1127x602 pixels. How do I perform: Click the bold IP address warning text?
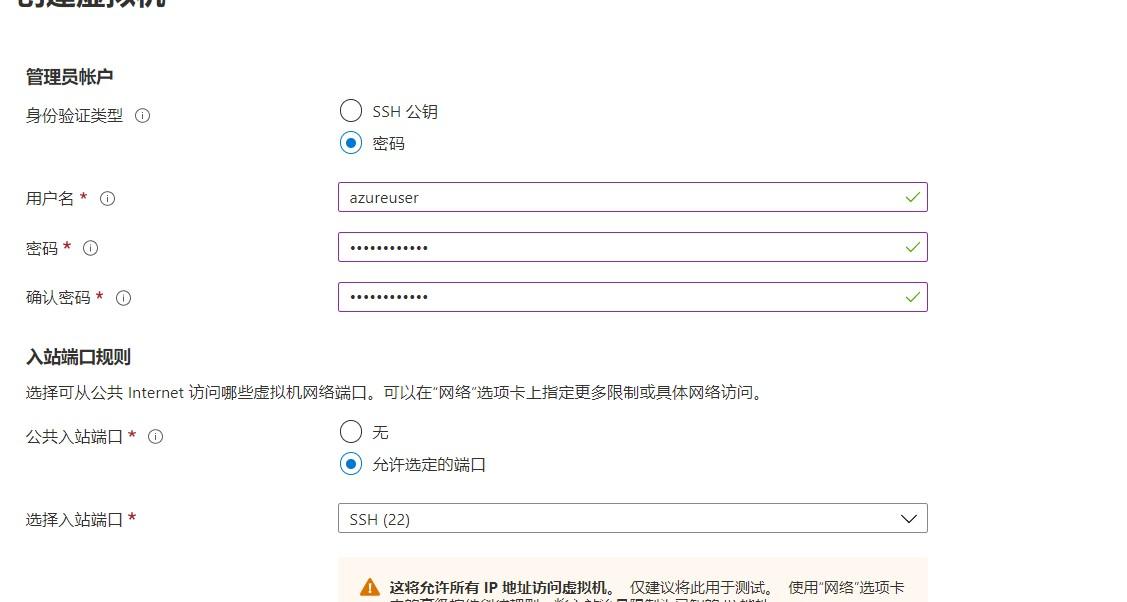(502, 587)
